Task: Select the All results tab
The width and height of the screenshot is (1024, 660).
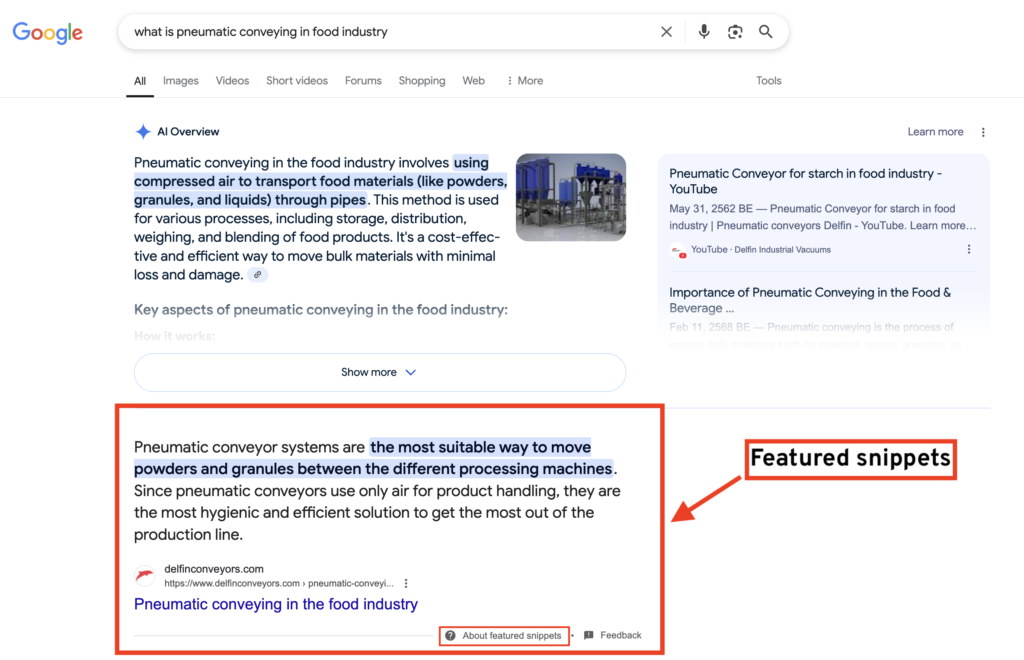Action: 140,81
